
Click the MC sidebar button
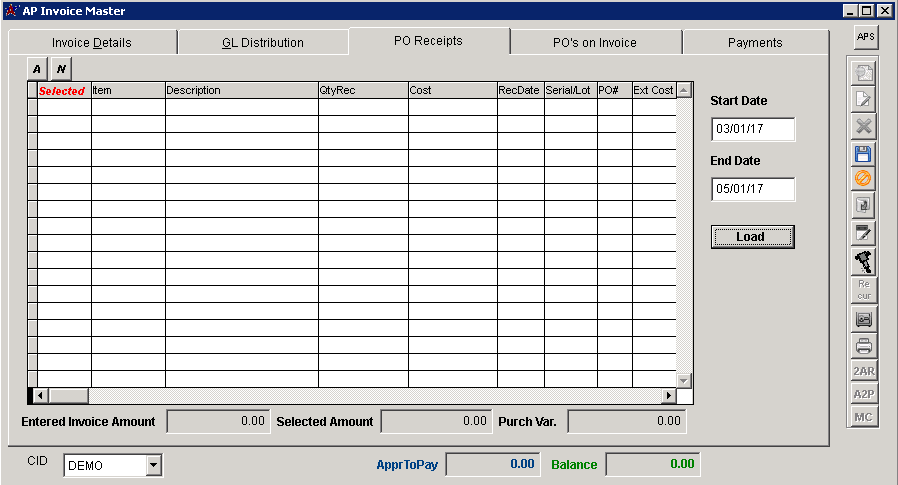pyautogui.click(x=864, y=417)
